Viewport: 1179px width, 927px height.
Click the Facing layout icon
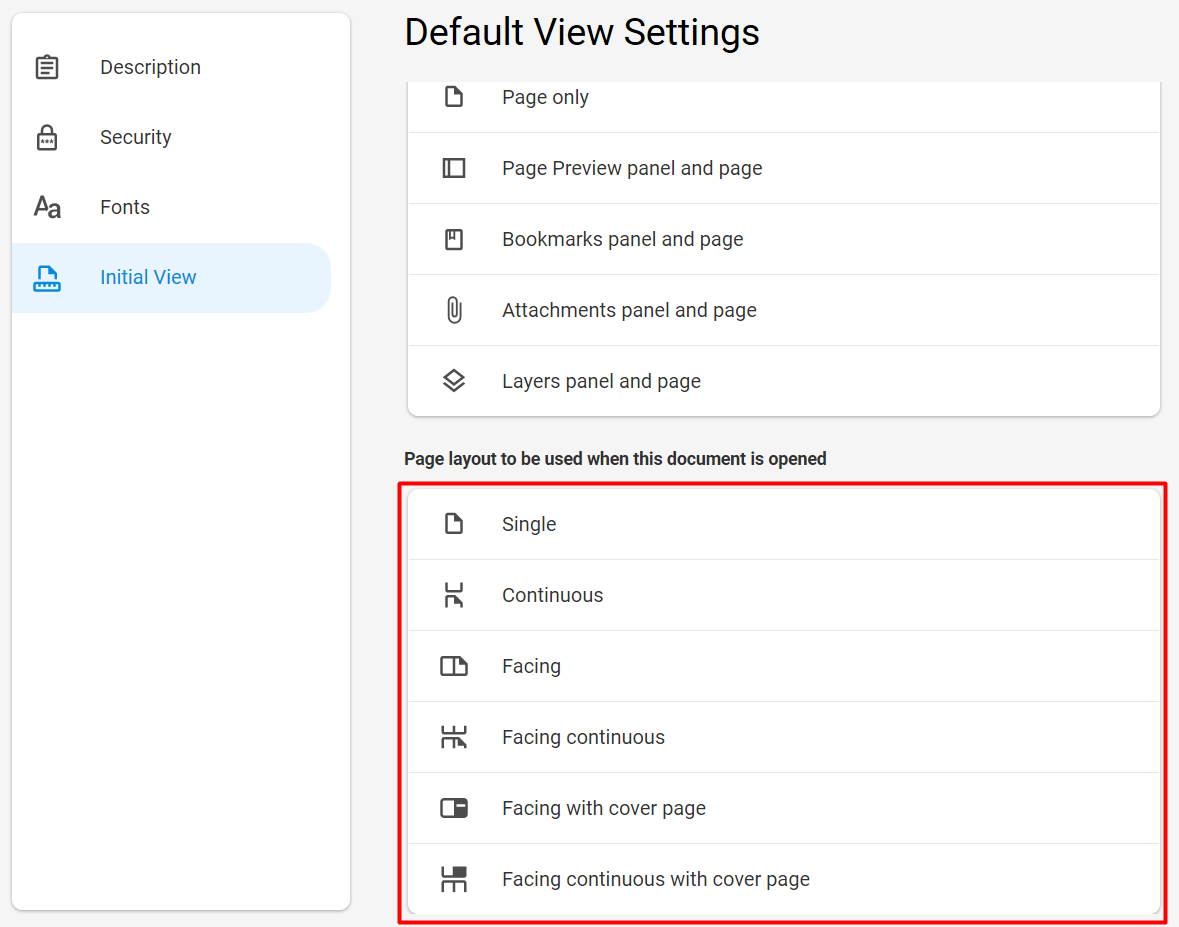[x=453, y=666]
